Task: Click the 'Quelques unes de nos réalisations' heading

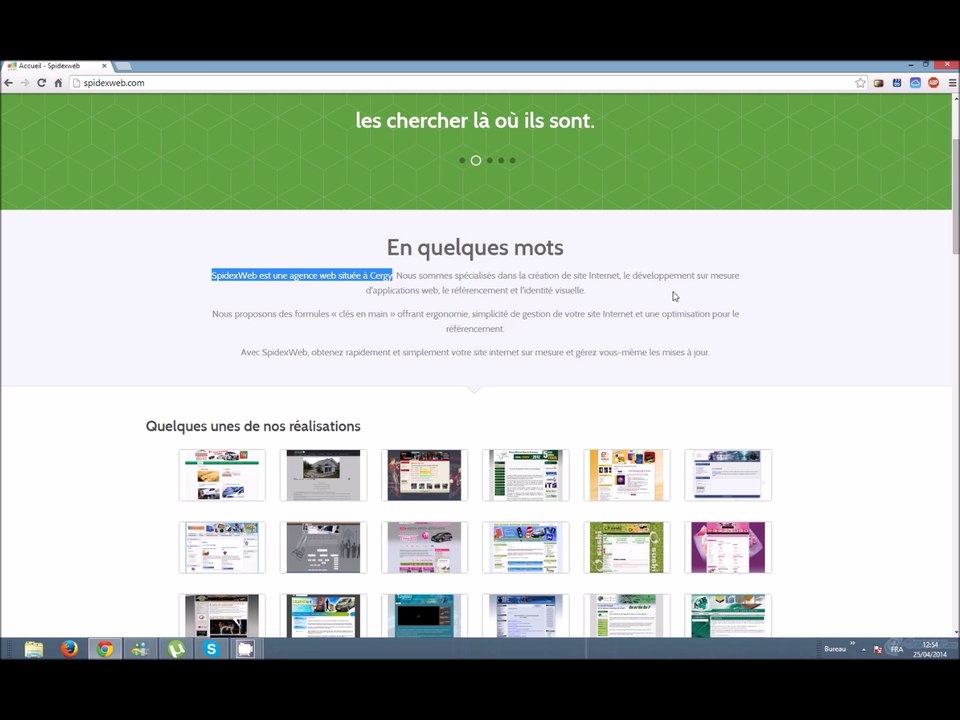Action: pos(253,426)
